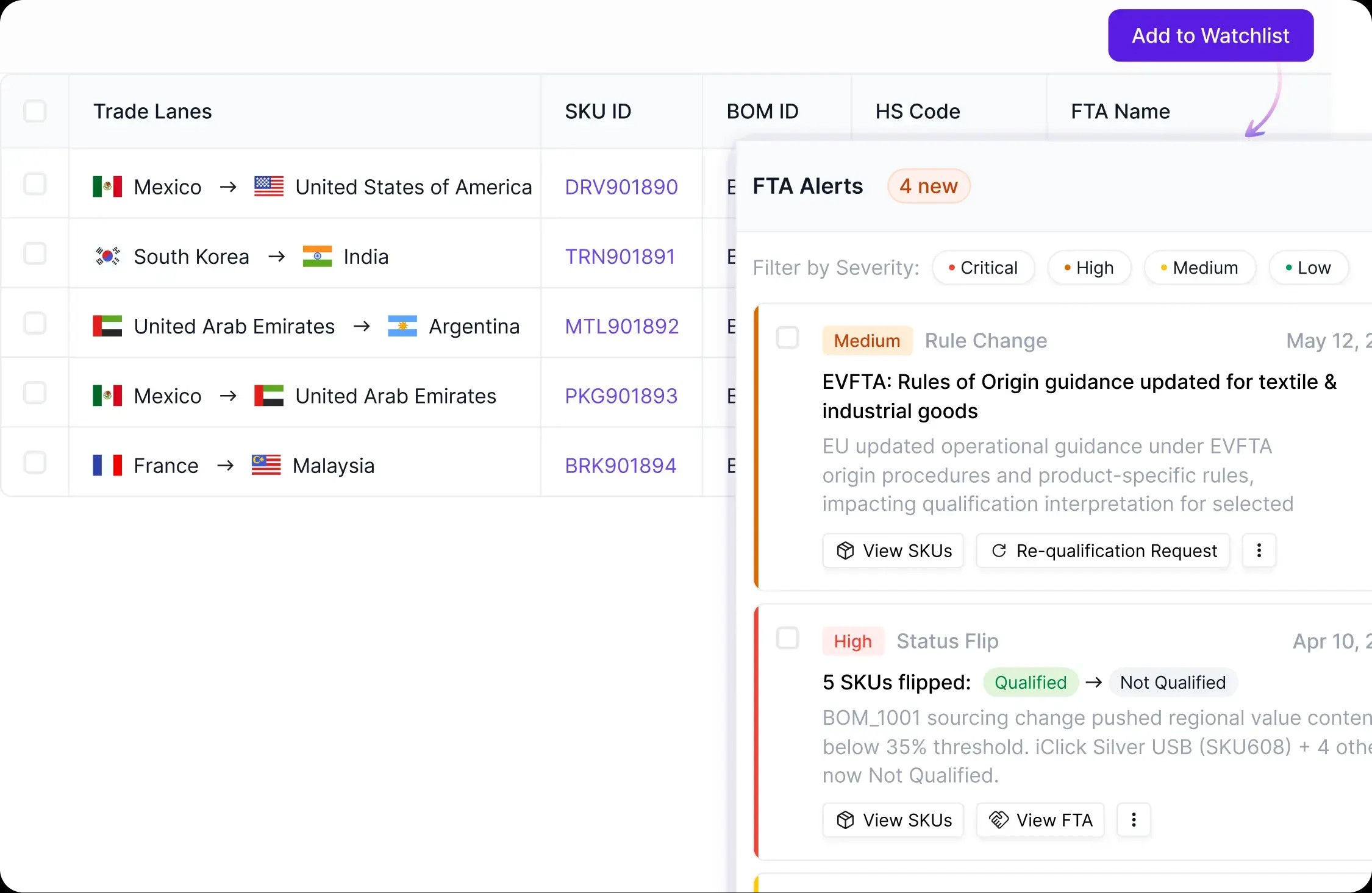Open SKU link BRK901894
This screenshot has width=1372, height=893.
pos(620,465)
